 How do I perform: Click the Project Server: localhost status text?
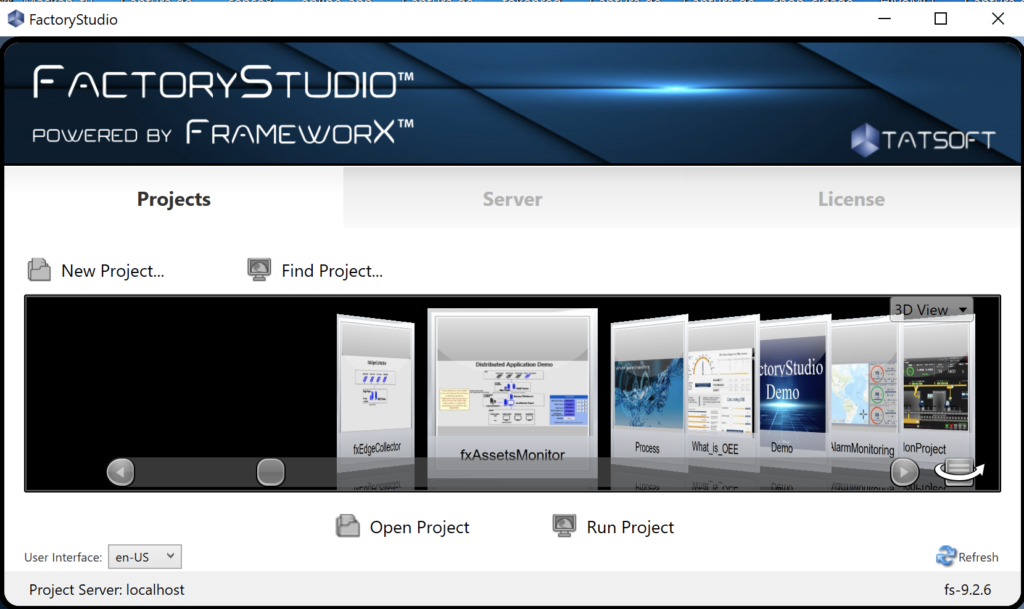point(106,589)
